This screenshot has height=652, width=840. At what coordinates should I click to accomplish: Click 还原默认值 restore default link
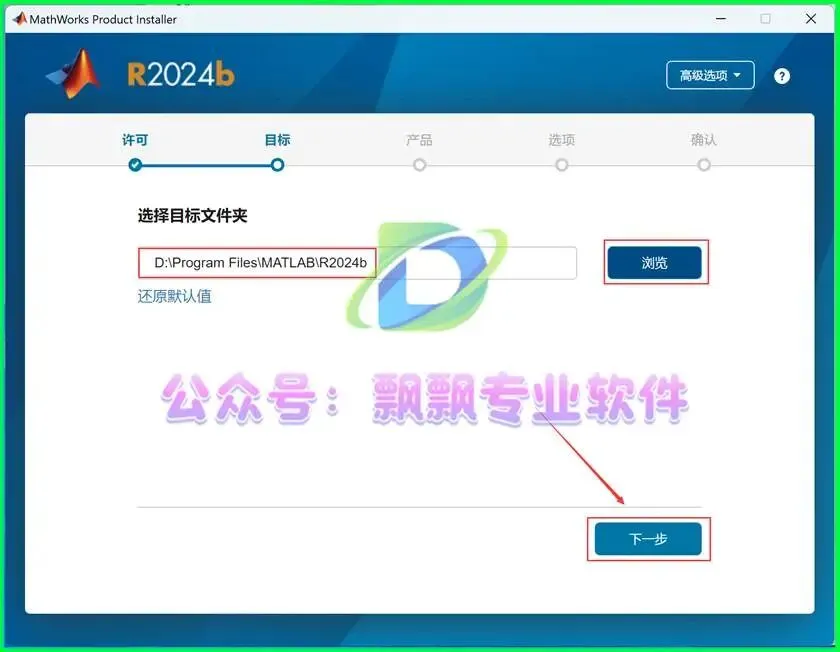[x=174, y=296]
